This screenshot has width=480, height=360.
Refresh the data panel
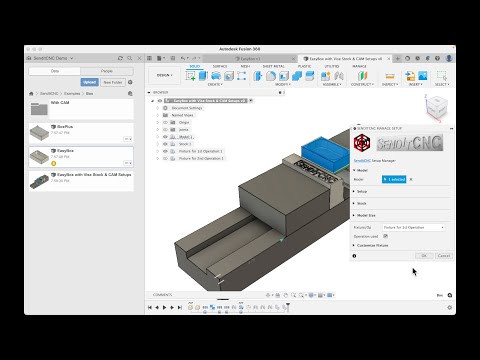[120, 58]
